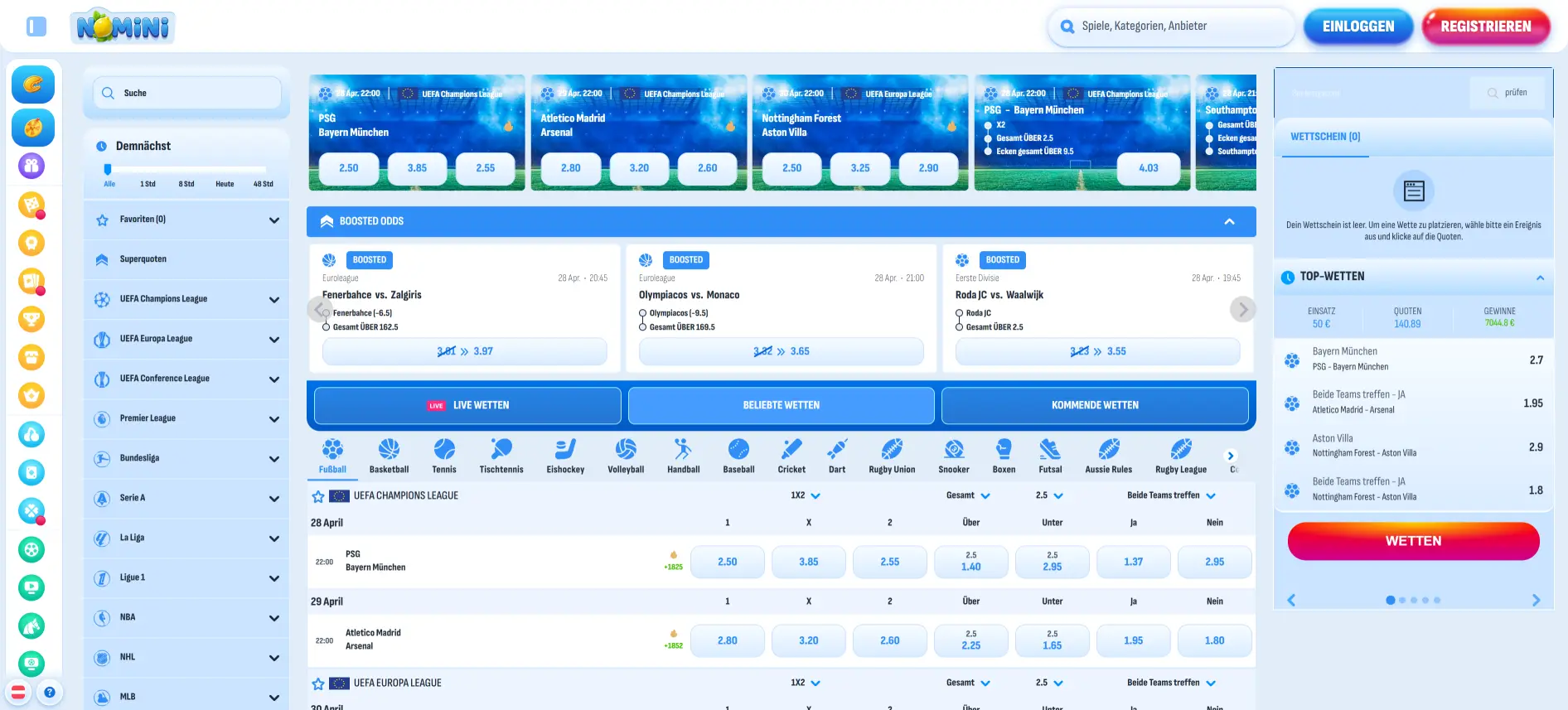Set Demnächst slider to Heute
1568x710 pixels.
tap(225, 184)
